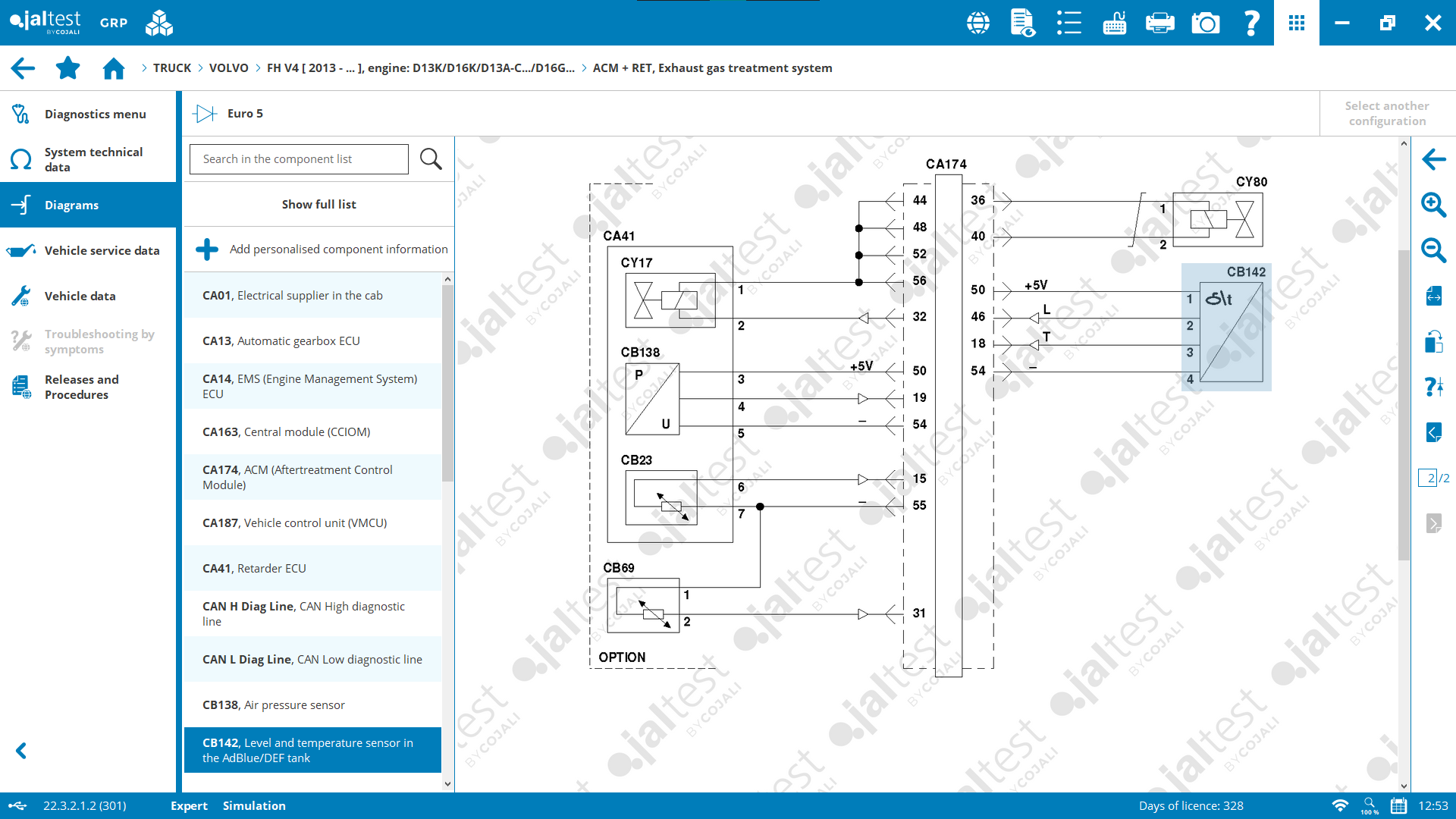Select CB142 Level and temperature sensor entry

tap(312, 750)
